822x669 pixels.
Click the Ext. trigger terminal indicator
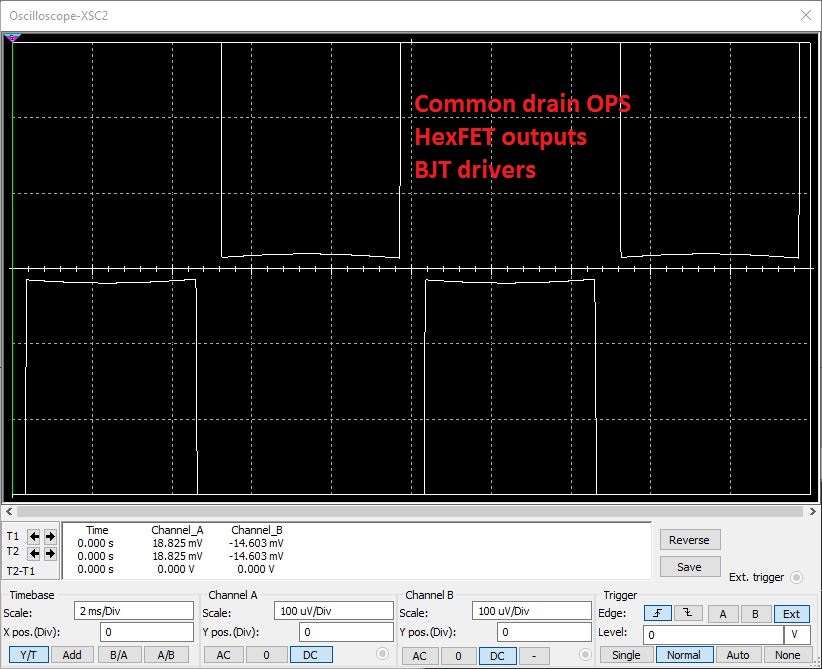pos(796,577)
